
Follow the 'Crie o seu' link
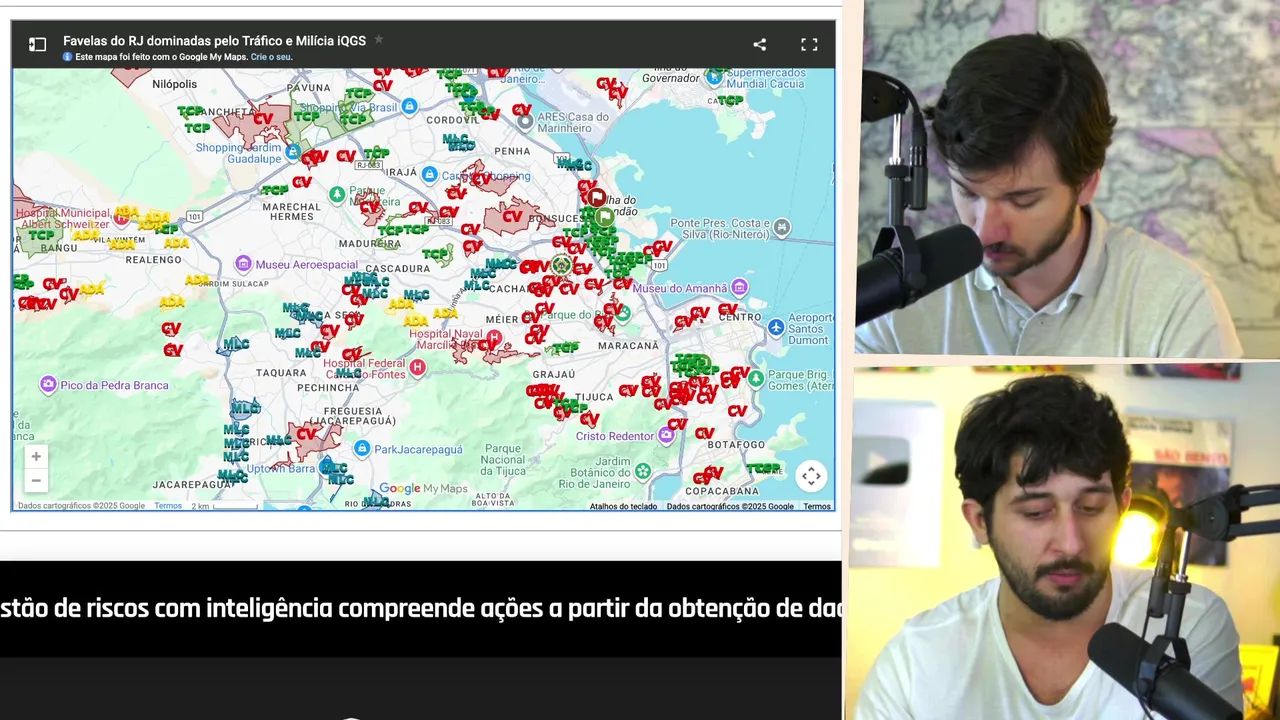click(271, 57)
